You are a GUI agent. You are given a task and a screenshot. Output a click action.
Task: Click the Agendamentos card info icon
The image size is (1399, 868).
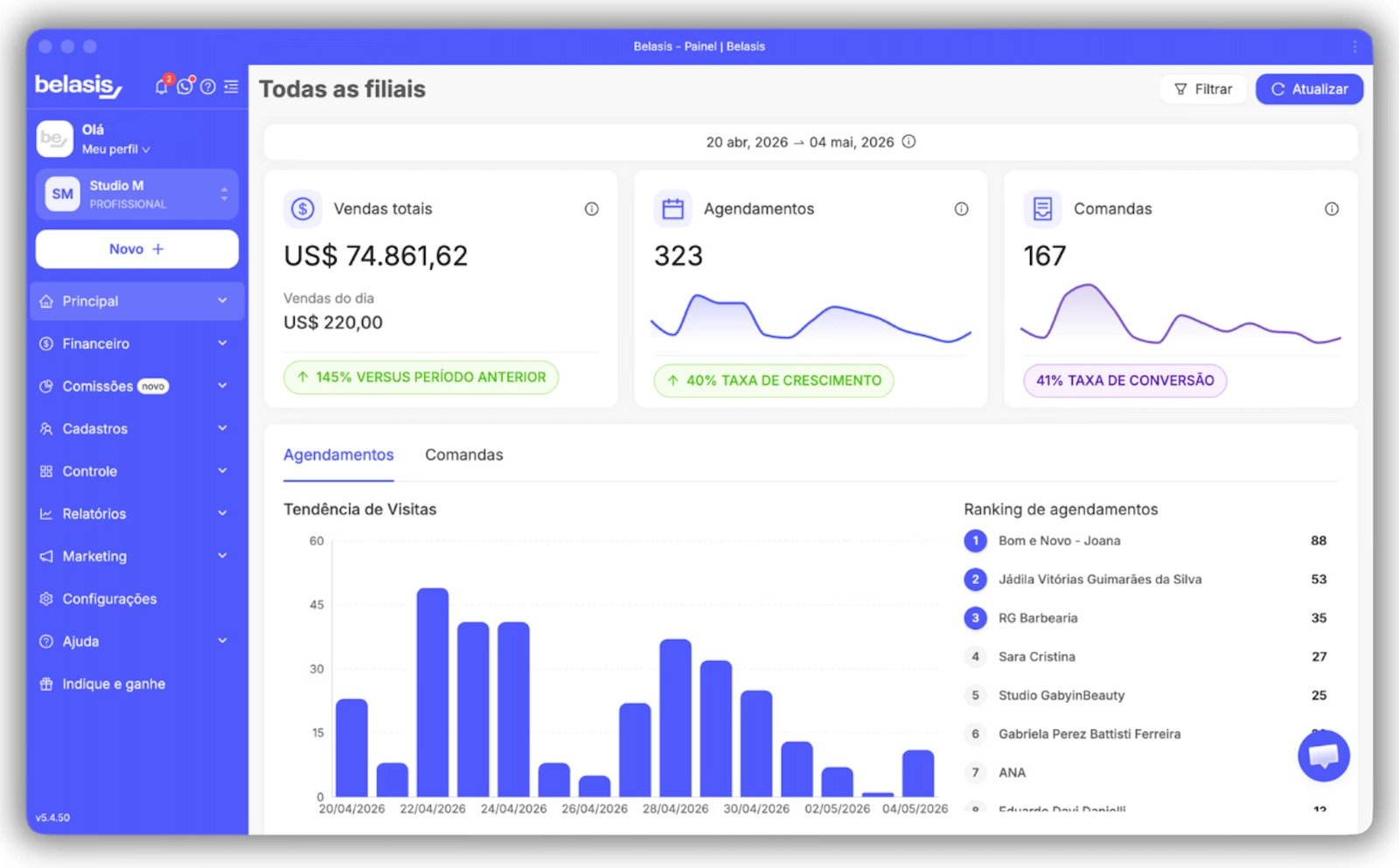[x=962, y=209]
